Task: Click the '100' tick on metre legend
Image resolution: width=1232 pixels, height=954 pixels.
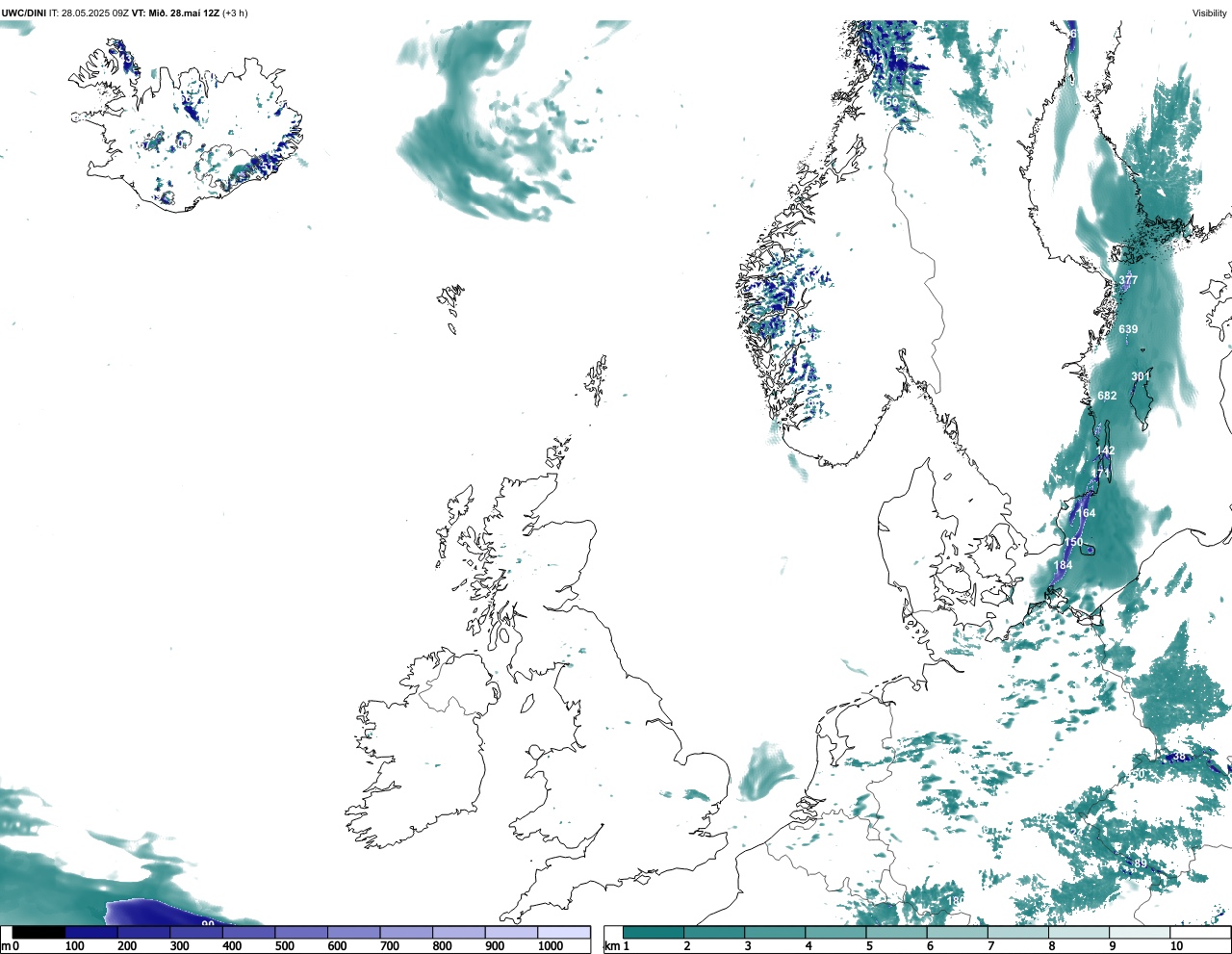Action: point(75,946)
